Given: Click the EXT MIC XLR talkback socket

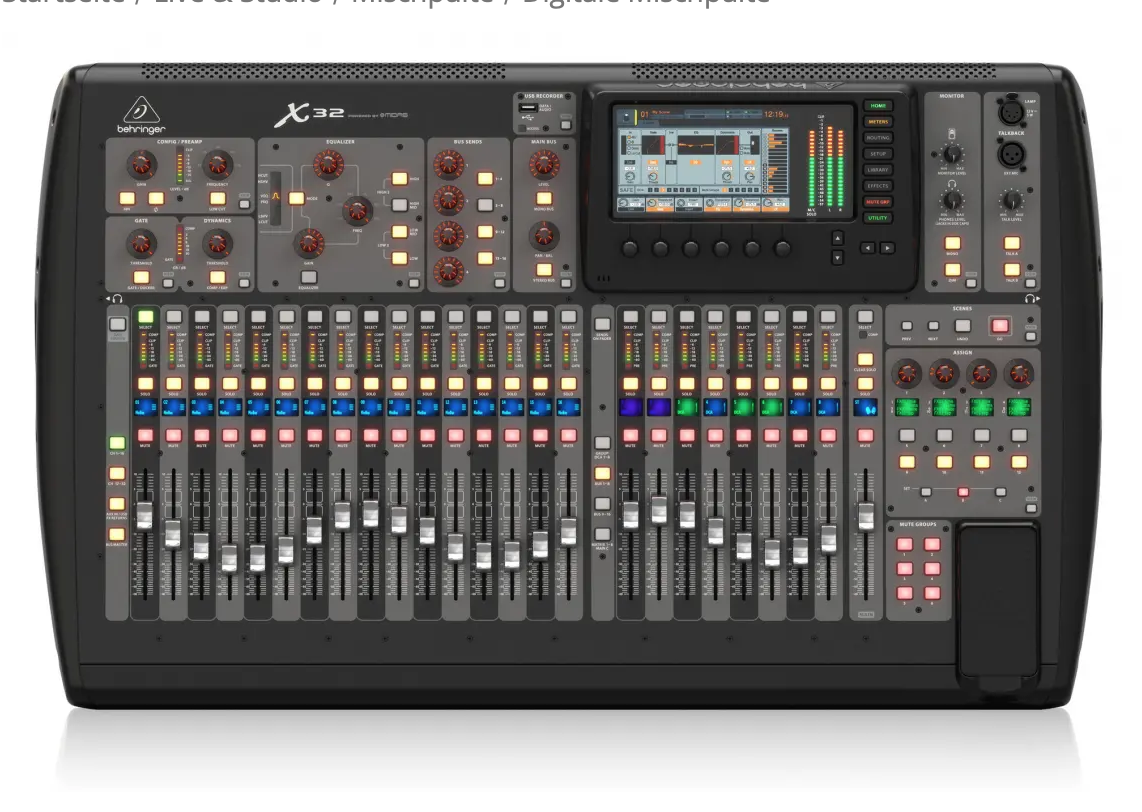Looking at the screenshot, I should [x=1011, y=154].
